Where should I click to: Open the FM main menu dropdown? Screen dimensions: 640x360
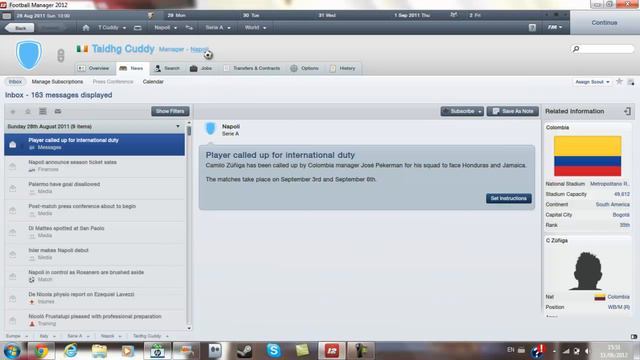pos(555,27)
